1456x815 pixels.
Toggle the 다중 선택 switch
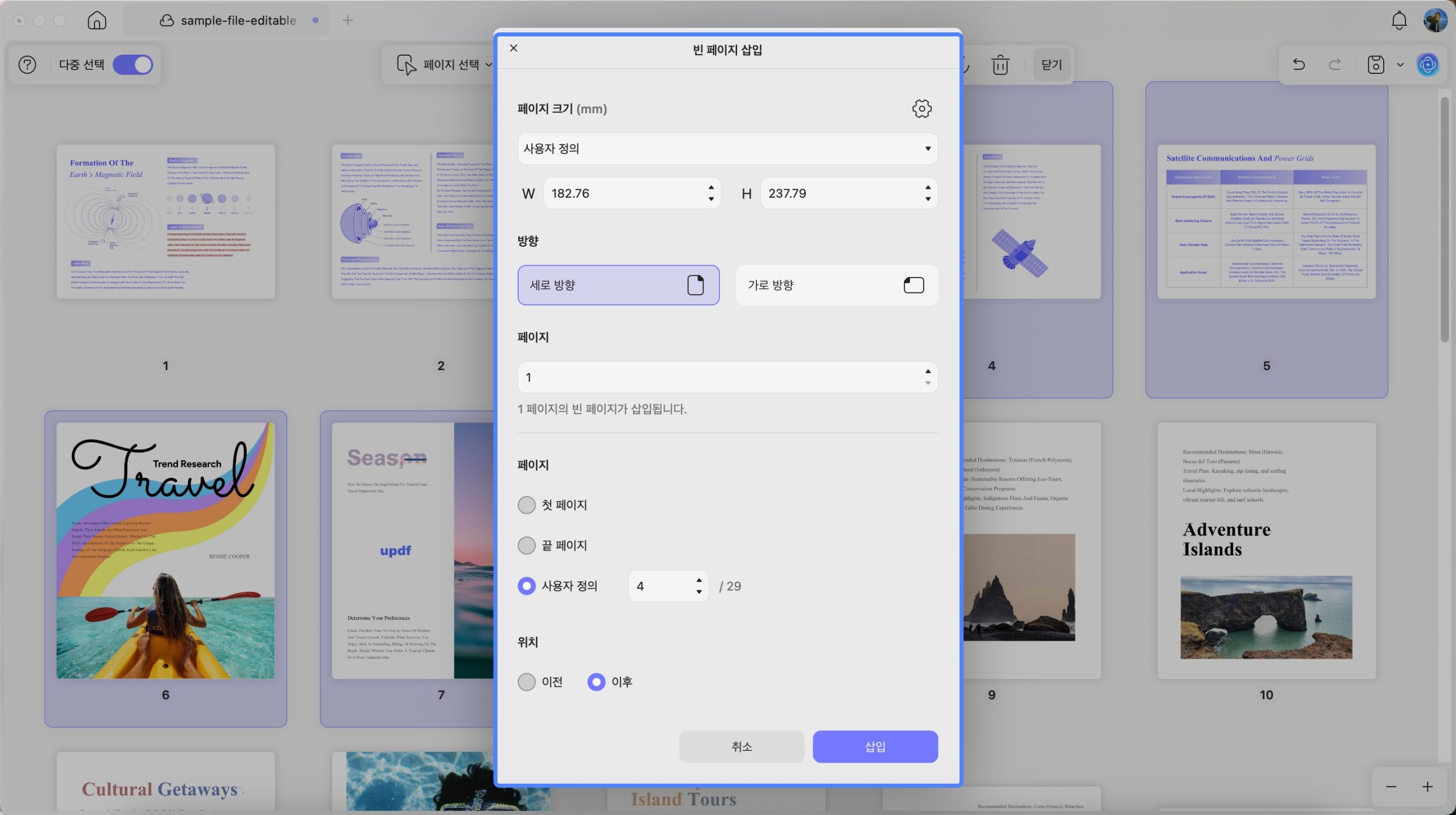tap(133, 65)
